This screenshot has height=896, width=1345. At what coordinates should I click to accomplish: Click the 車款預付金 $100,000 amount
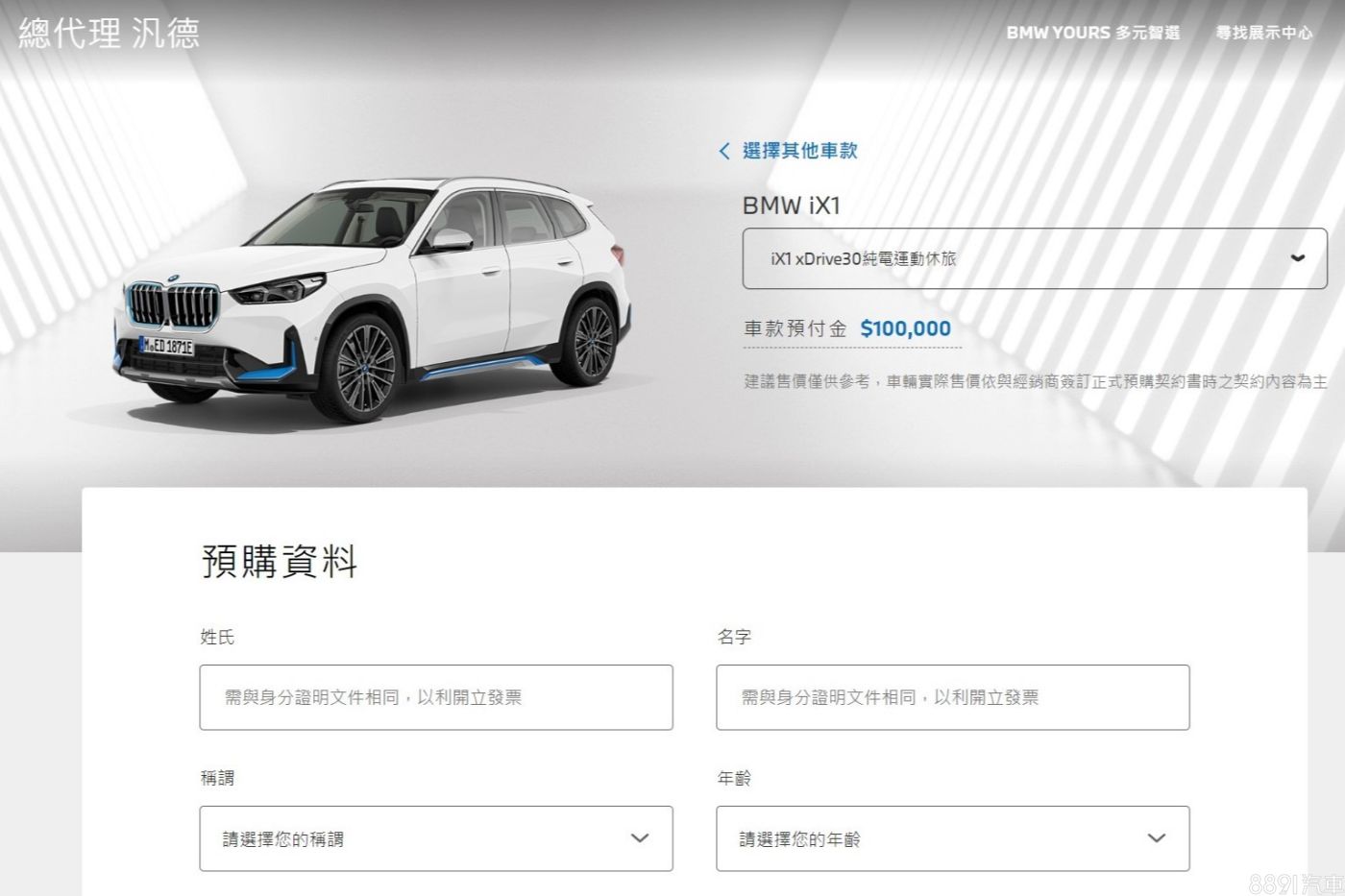tap(906, 328)
